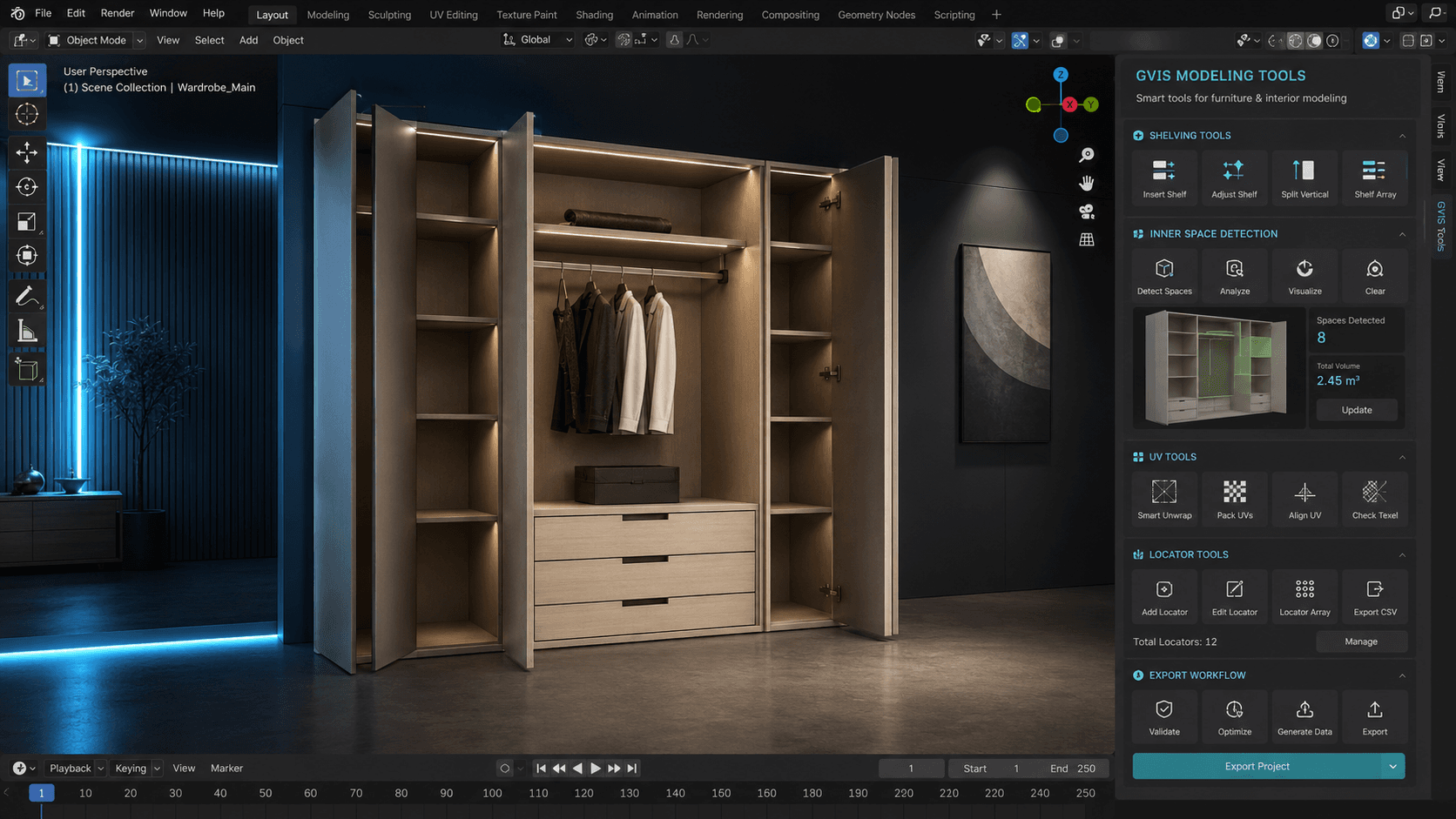Toggle X-ray mode in header
The height and width of the screenshot is (819, 1456).
1058,41
